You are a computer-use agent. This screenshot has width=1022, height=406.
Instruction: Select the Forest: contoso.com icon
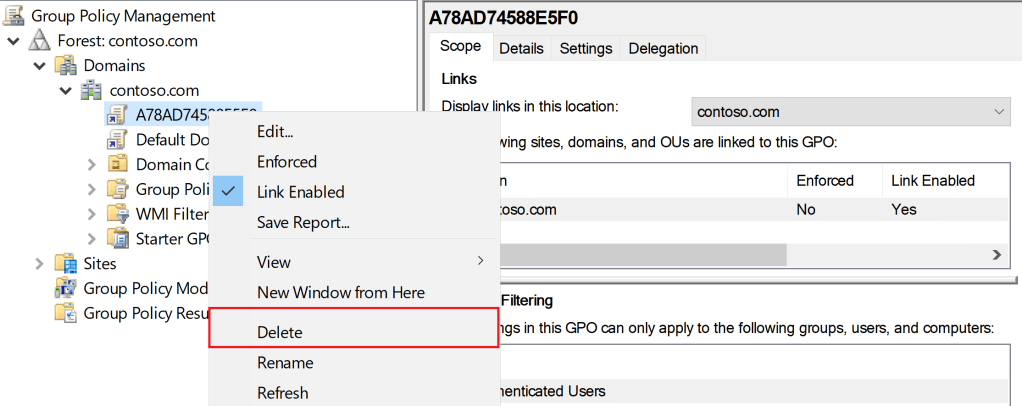tap(41, 41)
